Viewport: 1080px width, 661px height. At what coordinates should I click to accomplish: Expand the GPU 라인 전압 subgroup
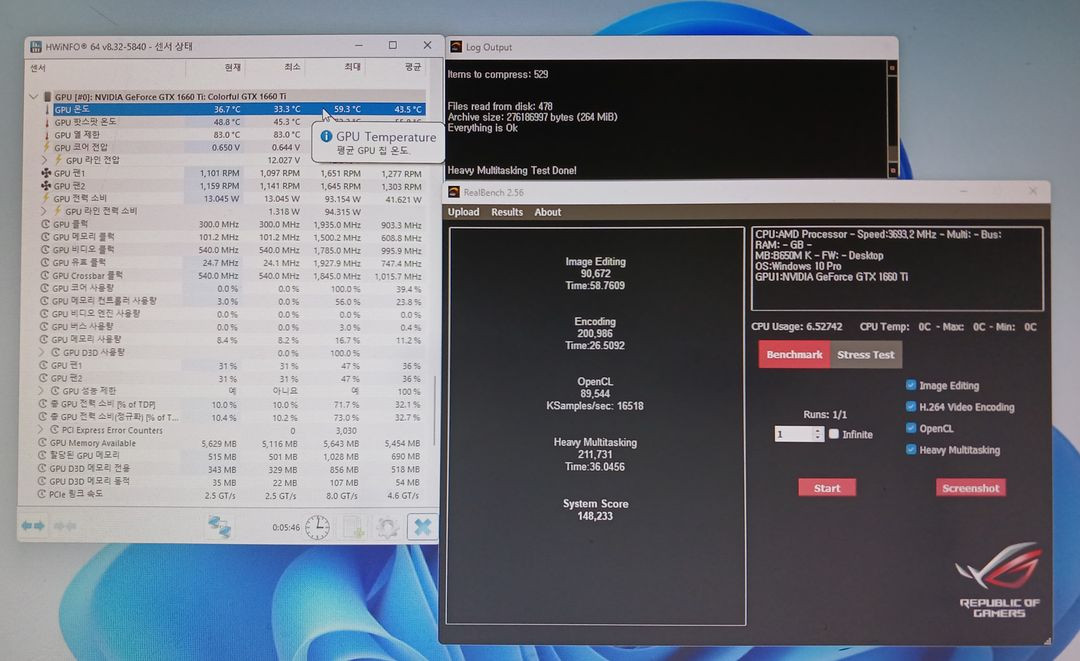pos(44,160)
